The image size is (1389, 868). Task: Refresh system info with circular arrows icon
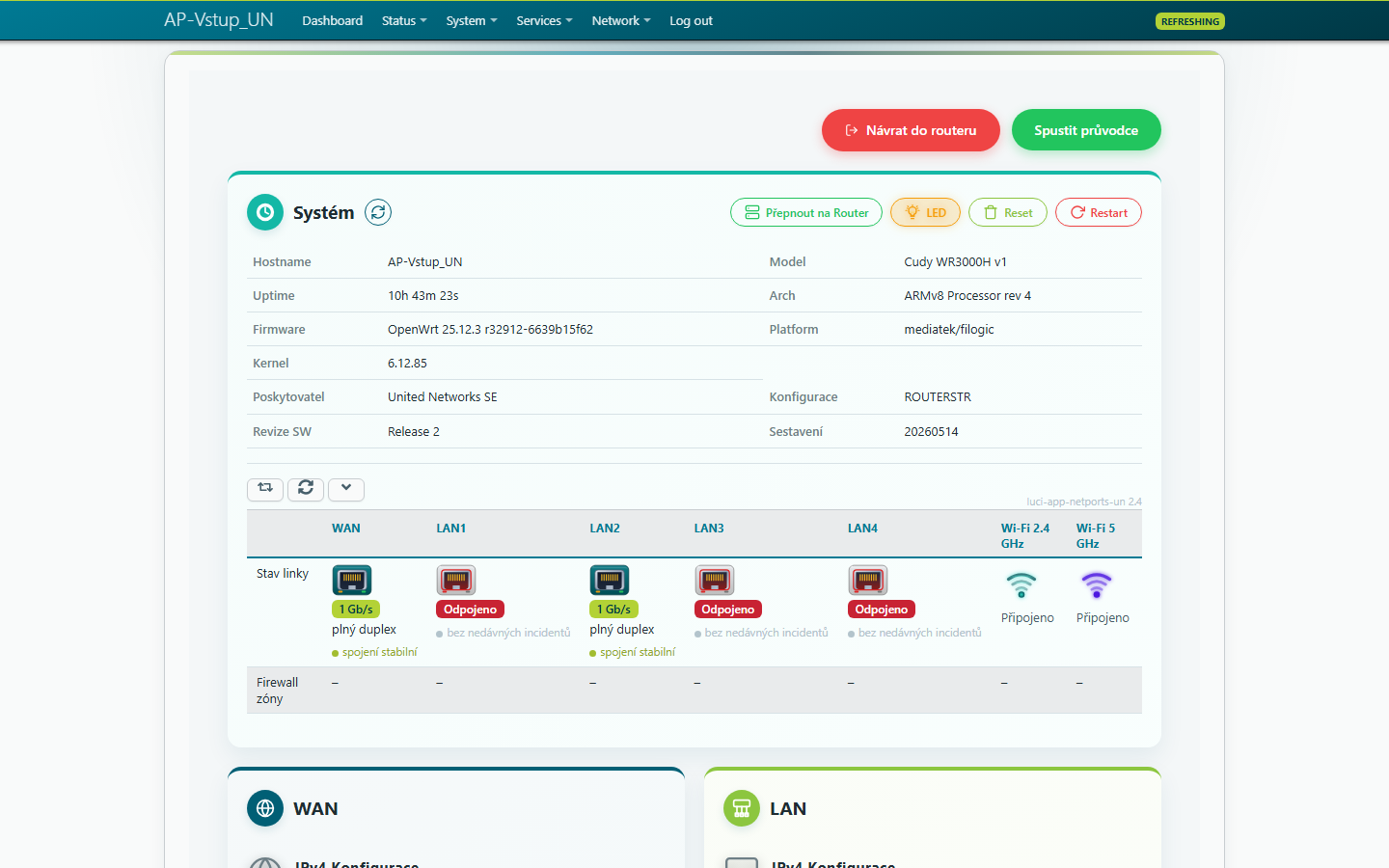[378, 212]
